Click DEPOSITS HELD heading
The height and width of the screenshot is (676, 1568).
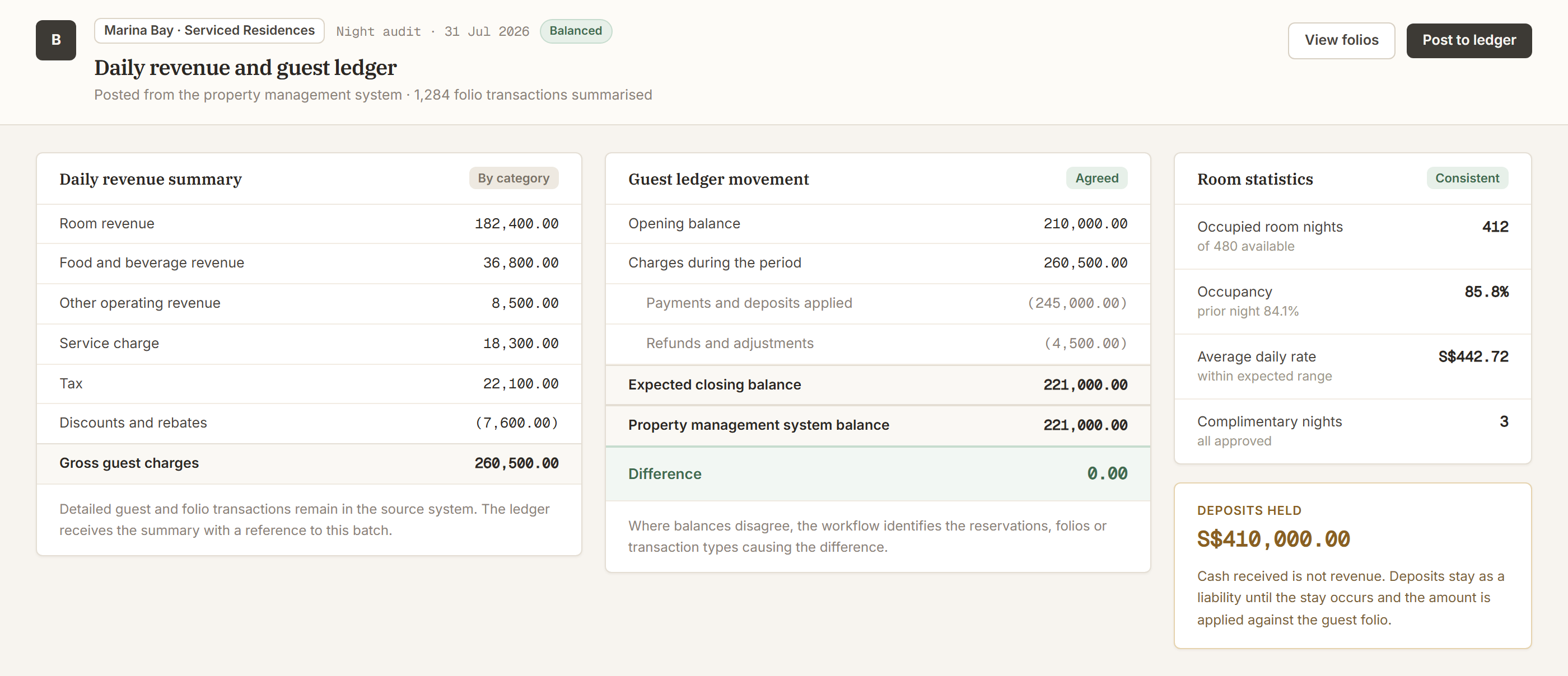[1248, 510]
